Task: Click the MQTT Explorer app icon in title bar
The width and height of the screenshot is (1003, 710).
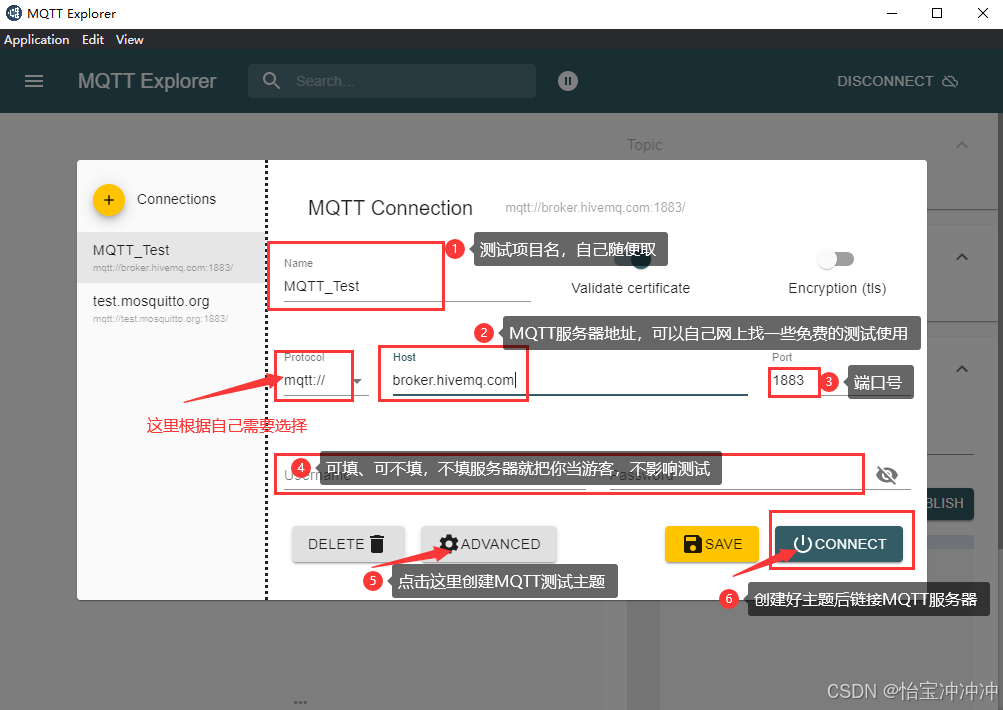Action: [13, 13]
